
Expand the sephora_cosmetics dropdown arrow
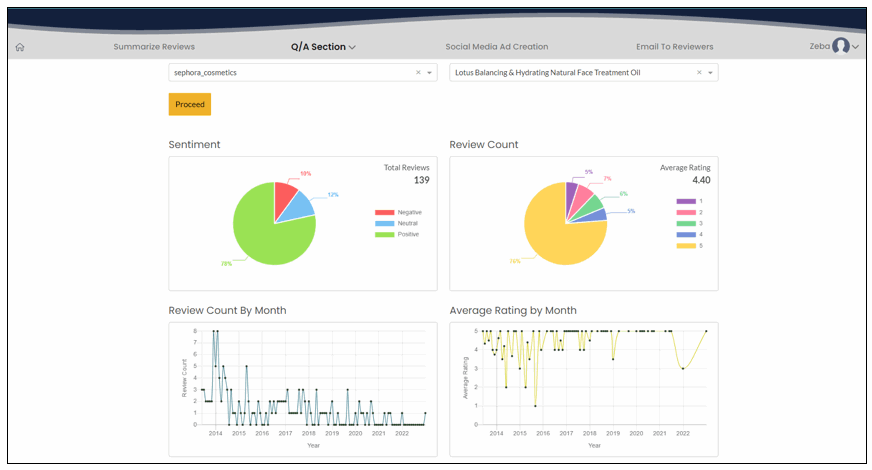[x=429, y=73]
